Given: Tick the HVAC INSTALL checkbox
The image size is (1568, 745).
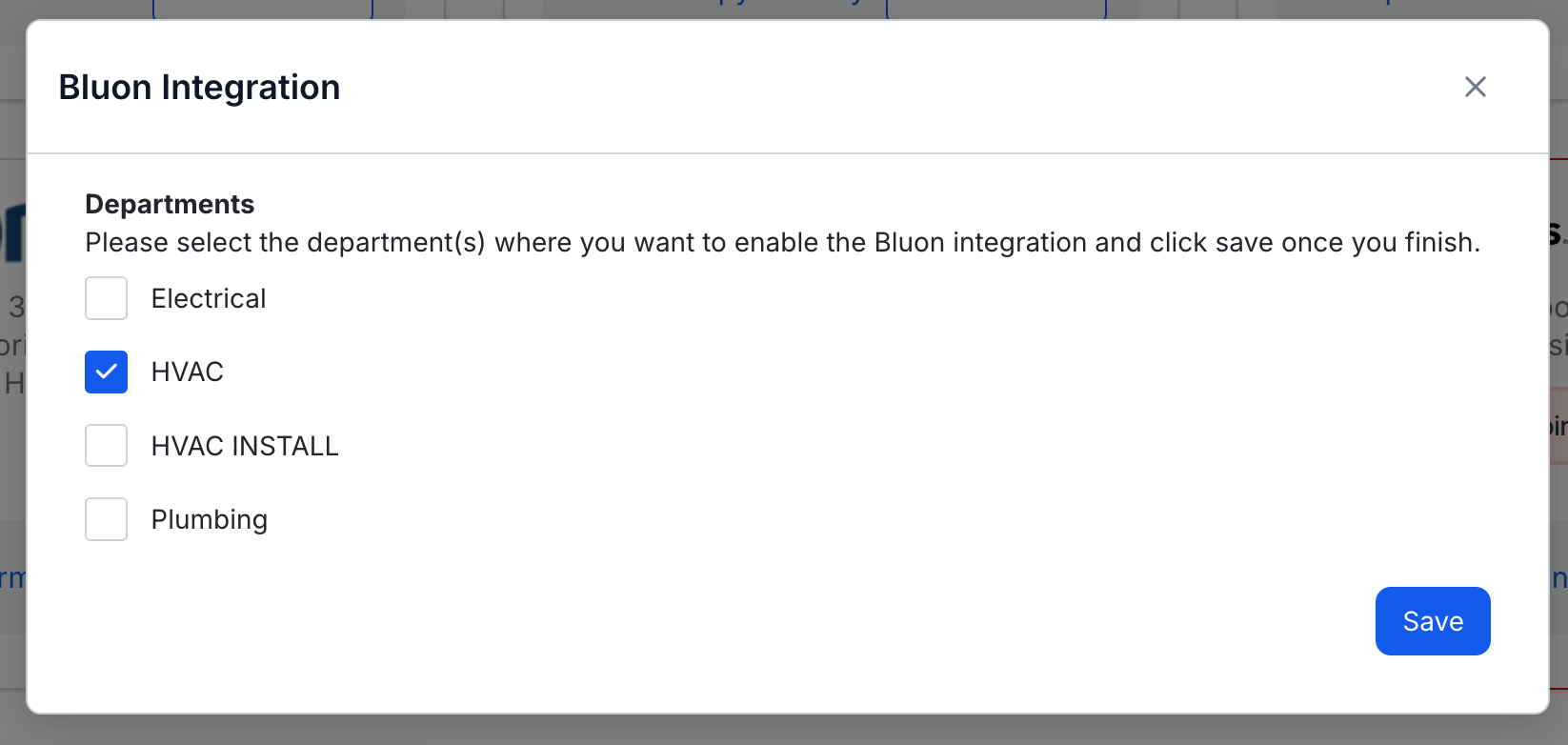Looking at the screenshot, I should pyautogui.click(x=106, y=445).
